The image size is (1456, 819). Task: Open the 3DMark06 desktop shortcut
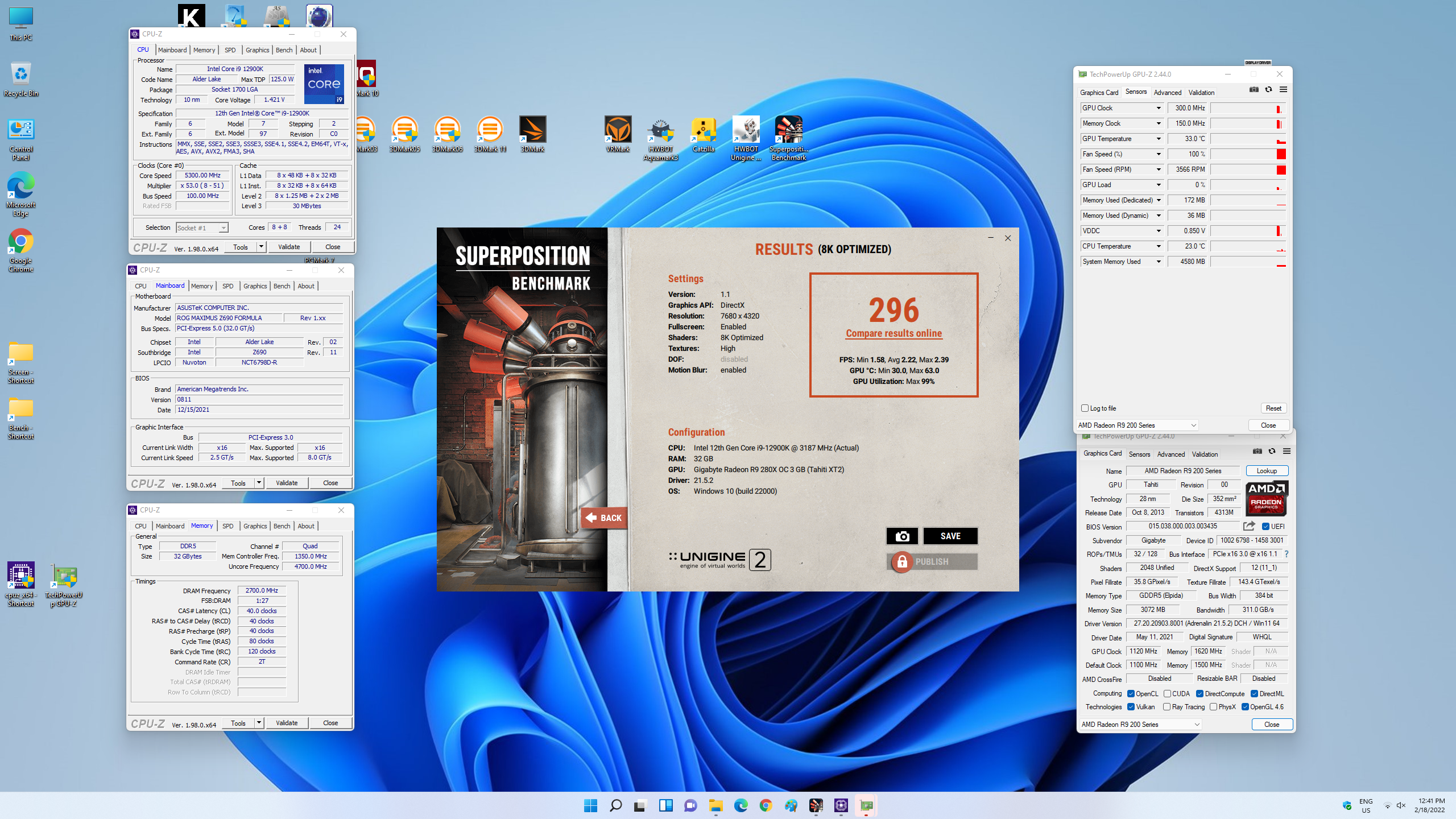(x=447, y=134)
